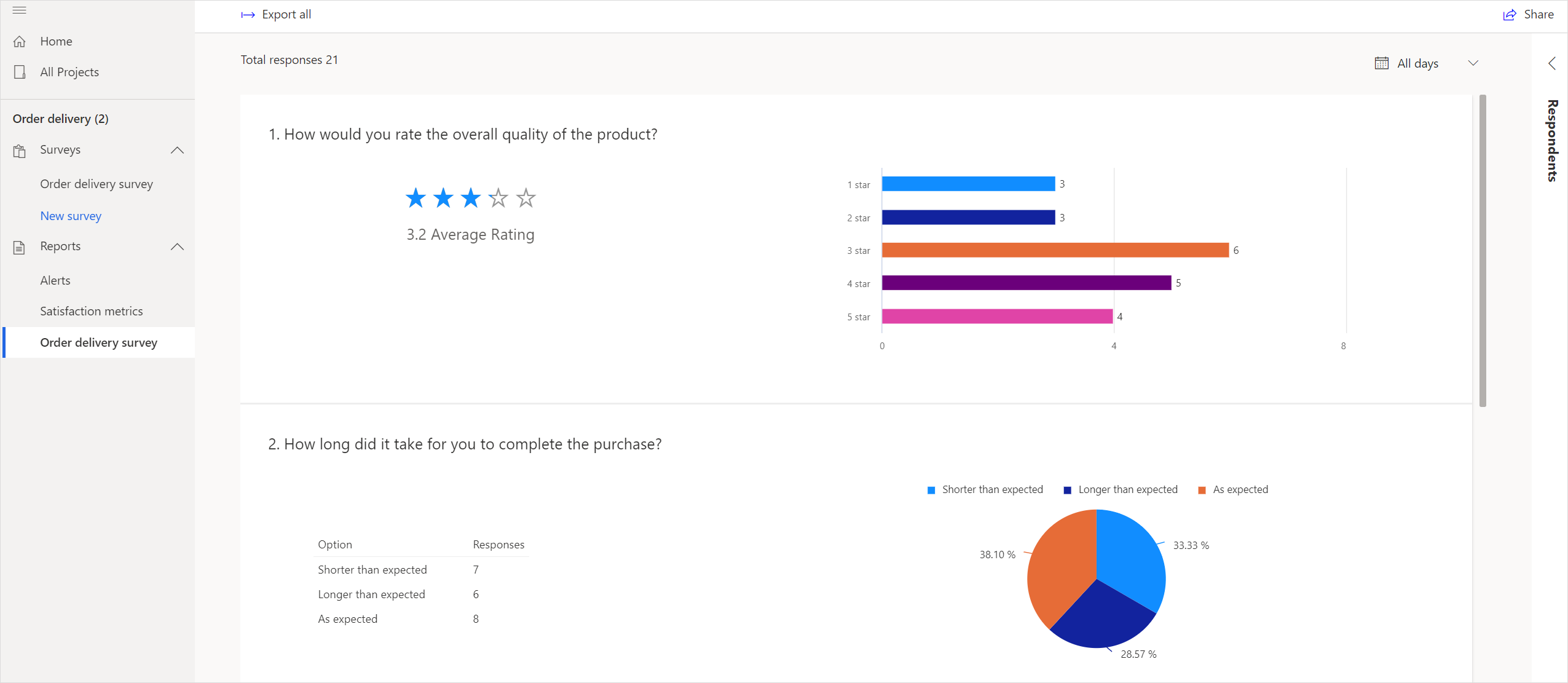Click the Export all icon

(249, 14)
